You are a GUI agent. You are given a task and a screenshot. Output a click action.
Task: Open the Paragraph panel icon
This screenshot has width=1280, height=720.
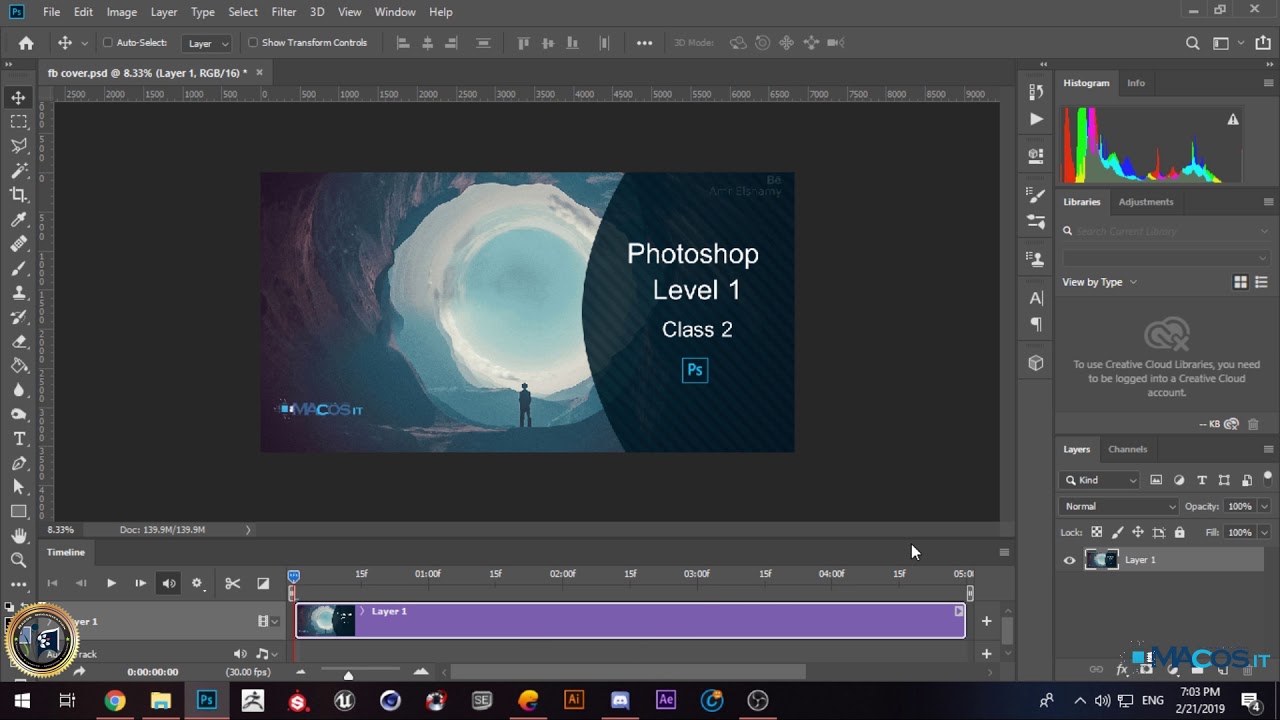pyautogui.click(x=1036, y=324)
